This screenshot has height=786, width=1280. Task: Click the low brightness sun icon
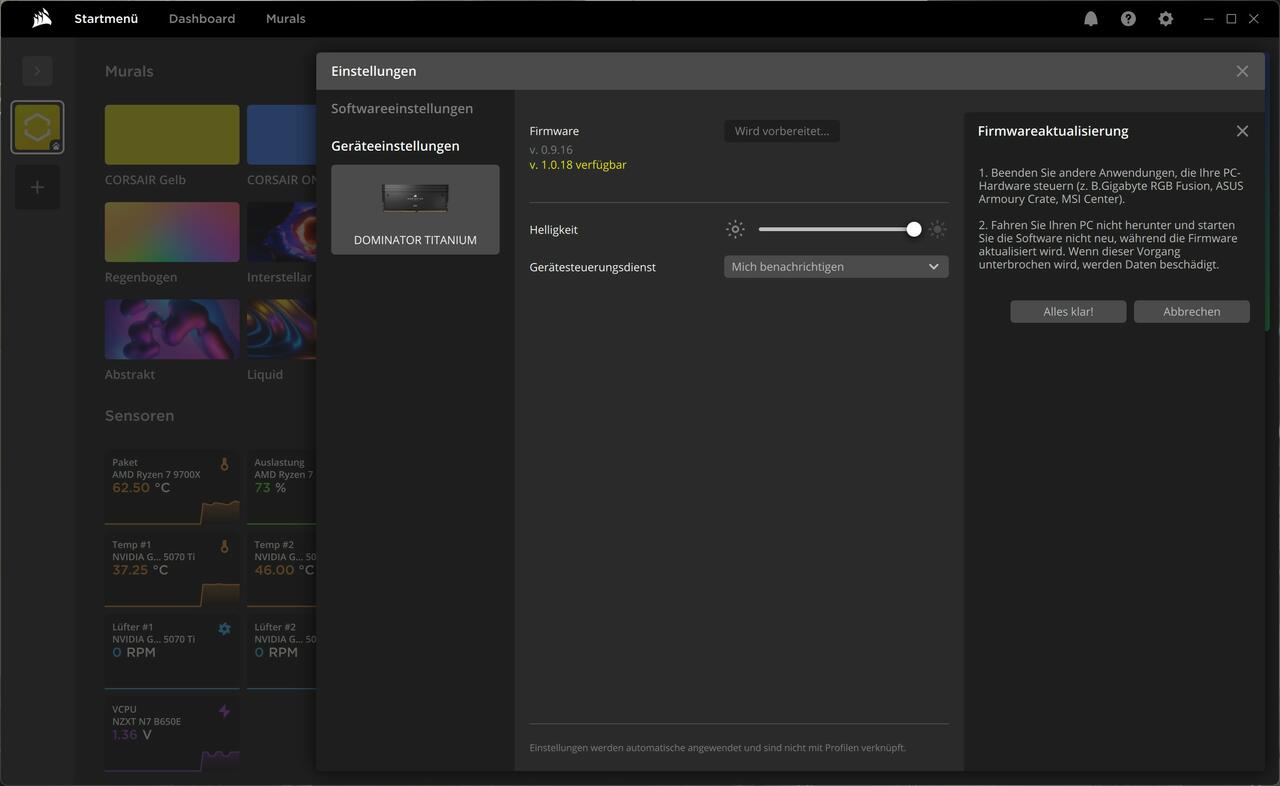[x=735, y=229]
